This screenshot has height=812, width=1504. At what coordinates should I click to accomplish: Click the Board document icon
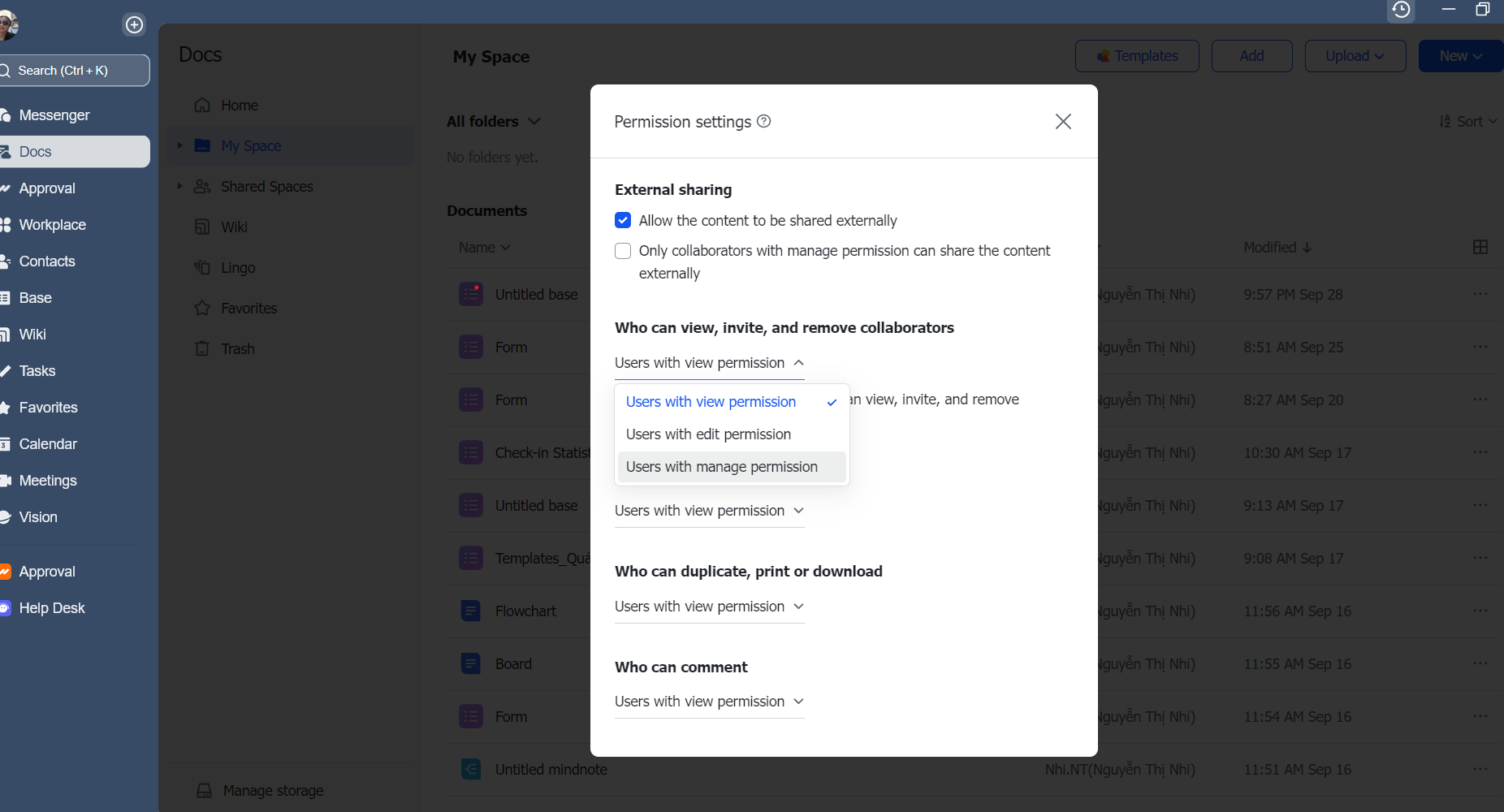471,663
